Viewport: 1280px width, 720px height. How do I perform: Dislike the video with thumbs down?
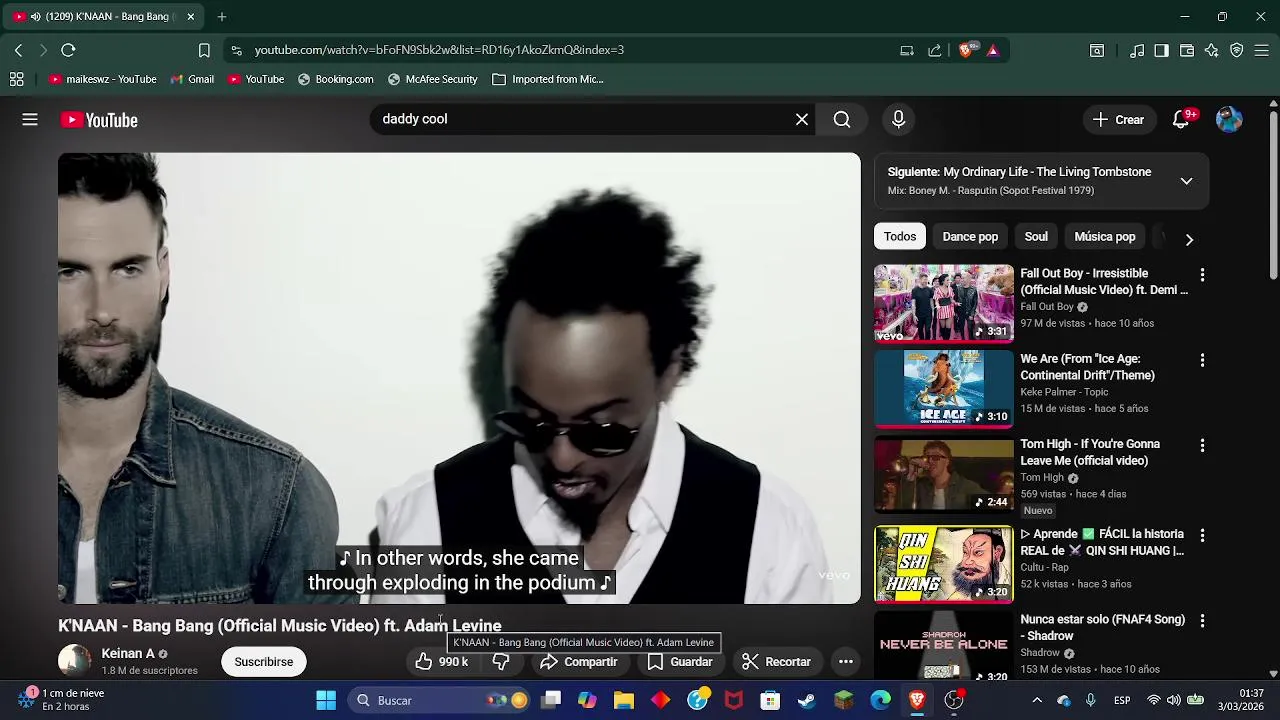point(501,662)
